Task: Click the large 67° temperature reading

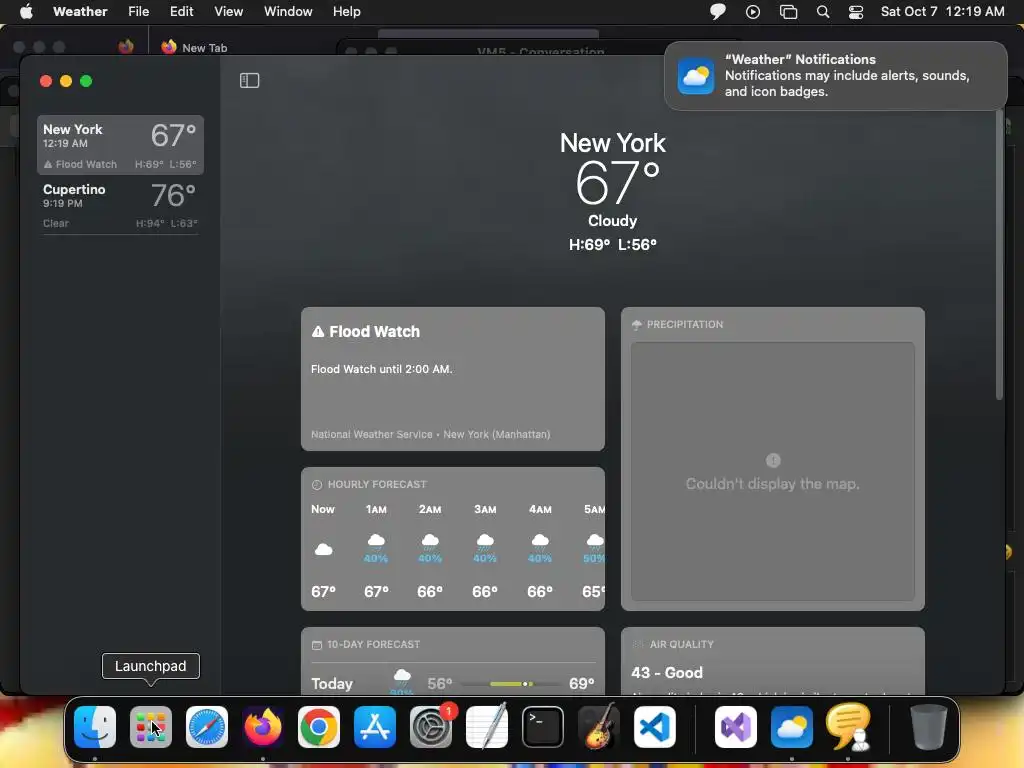Action: coord(616,184)
